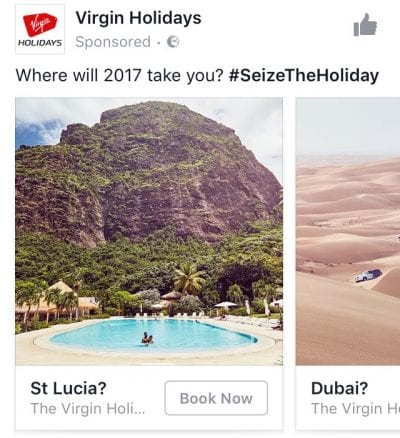
Task: Click the couple in the swimming pool
Action: coord(147,339)
